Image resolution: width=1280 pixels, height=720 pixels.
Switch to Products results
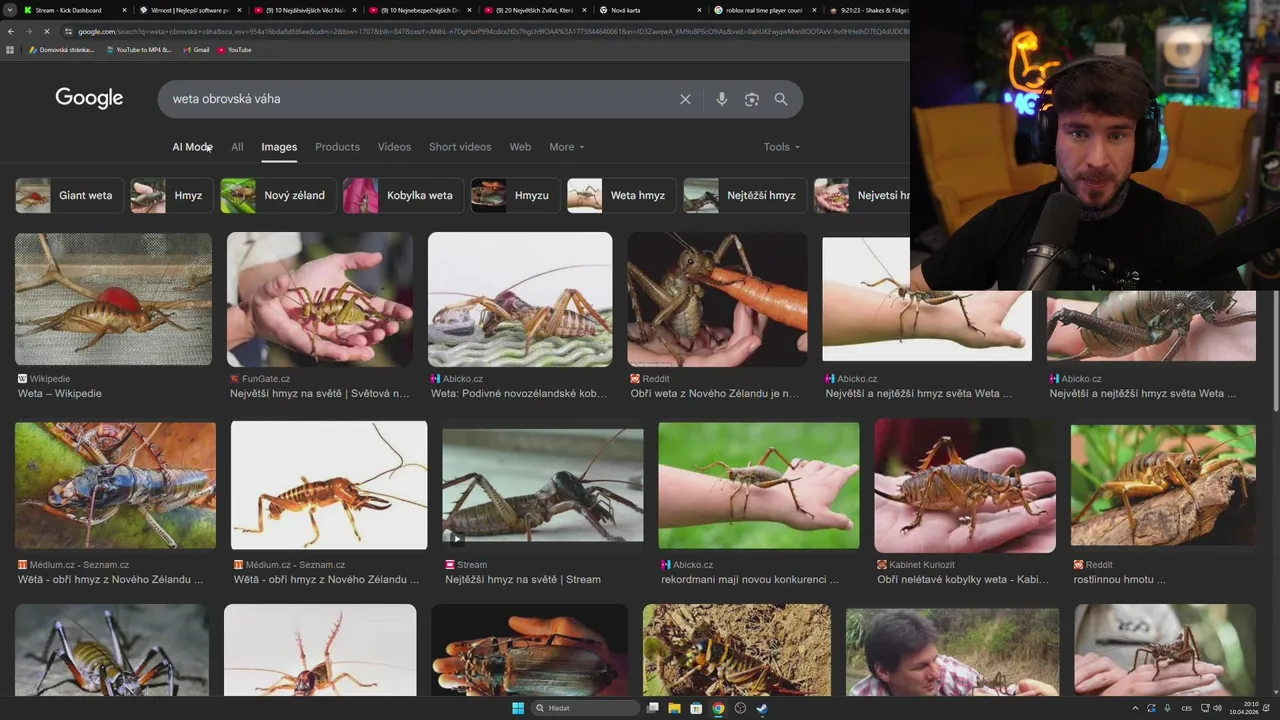(x=337, y=147)
